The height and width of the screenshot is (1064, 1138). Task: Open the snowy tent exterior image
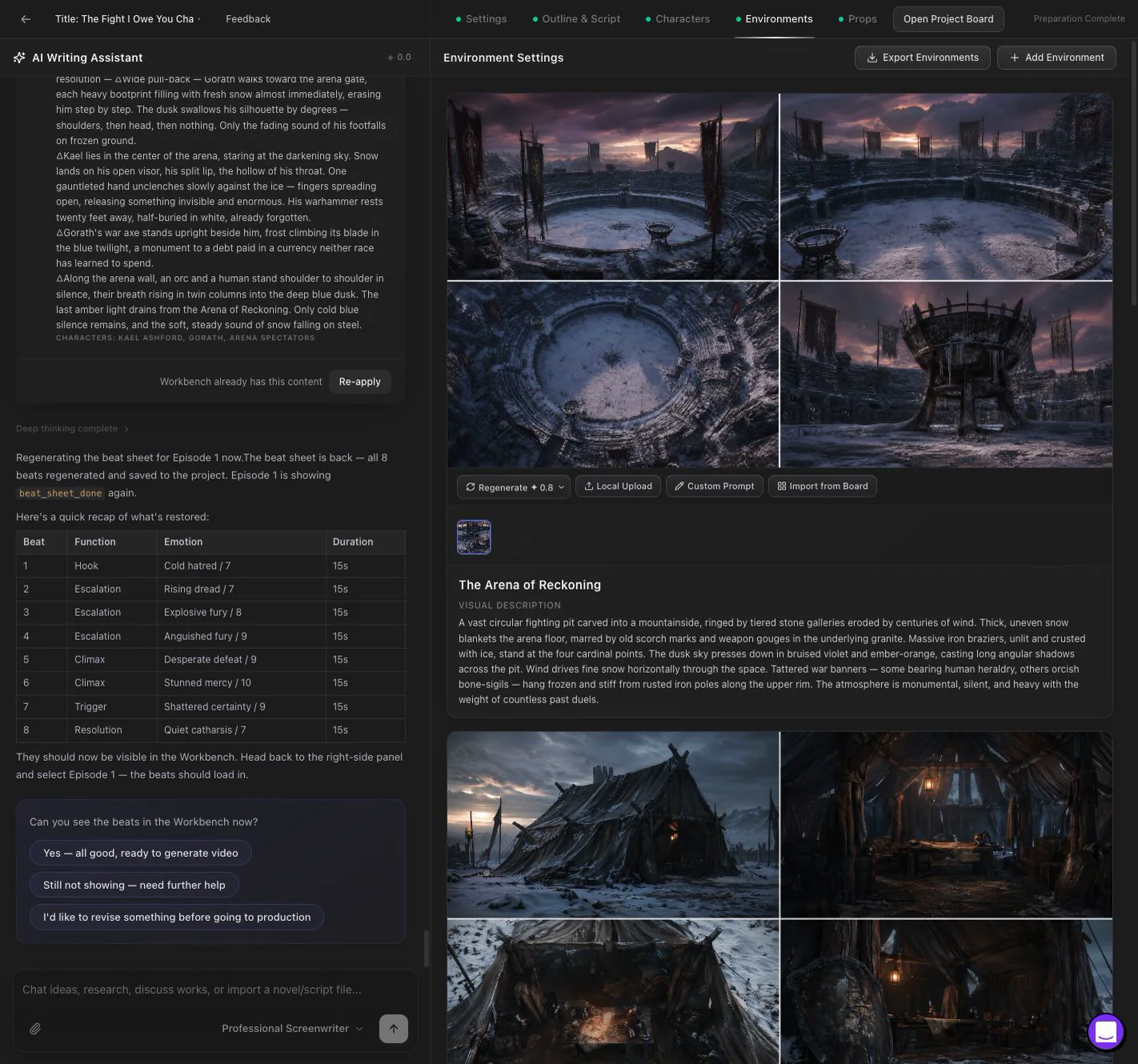tap(612, 824)
